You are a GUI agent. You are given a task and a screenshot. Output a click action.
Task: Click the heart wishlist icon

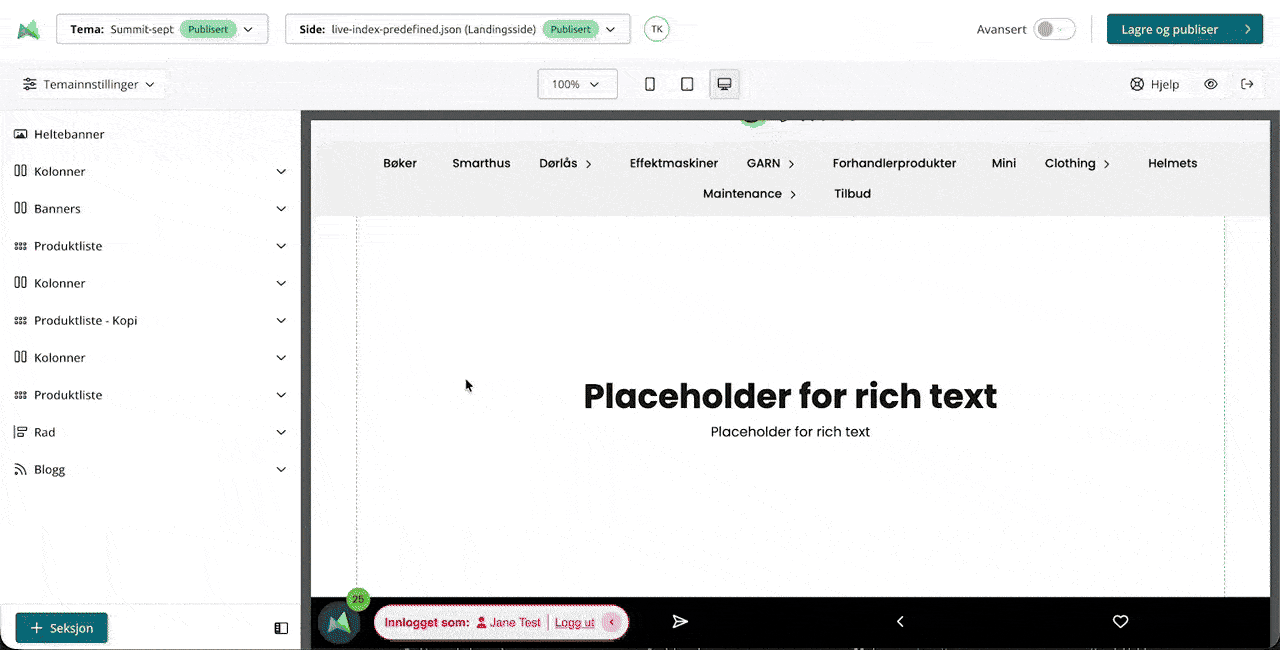tap(1120, 622)
